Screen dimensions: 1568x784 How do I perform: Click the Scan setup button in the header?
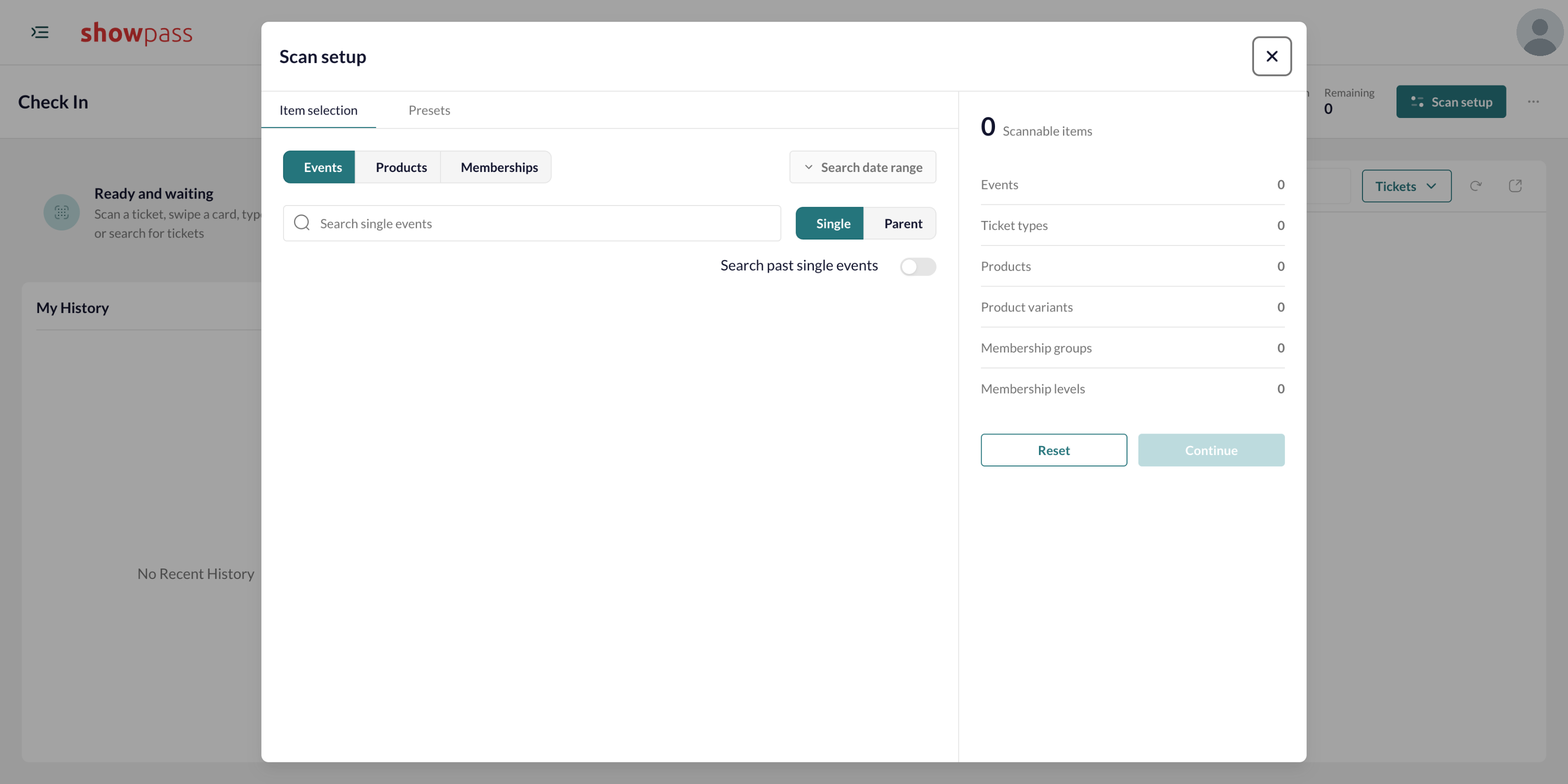1450,101
